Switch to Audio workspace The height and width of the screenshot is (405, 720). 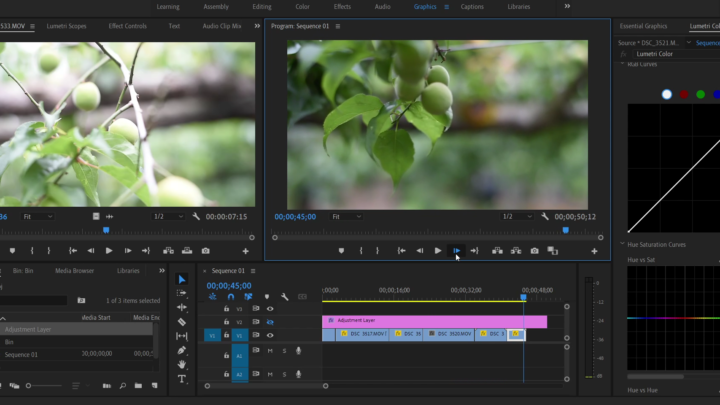tap(382, 7)
